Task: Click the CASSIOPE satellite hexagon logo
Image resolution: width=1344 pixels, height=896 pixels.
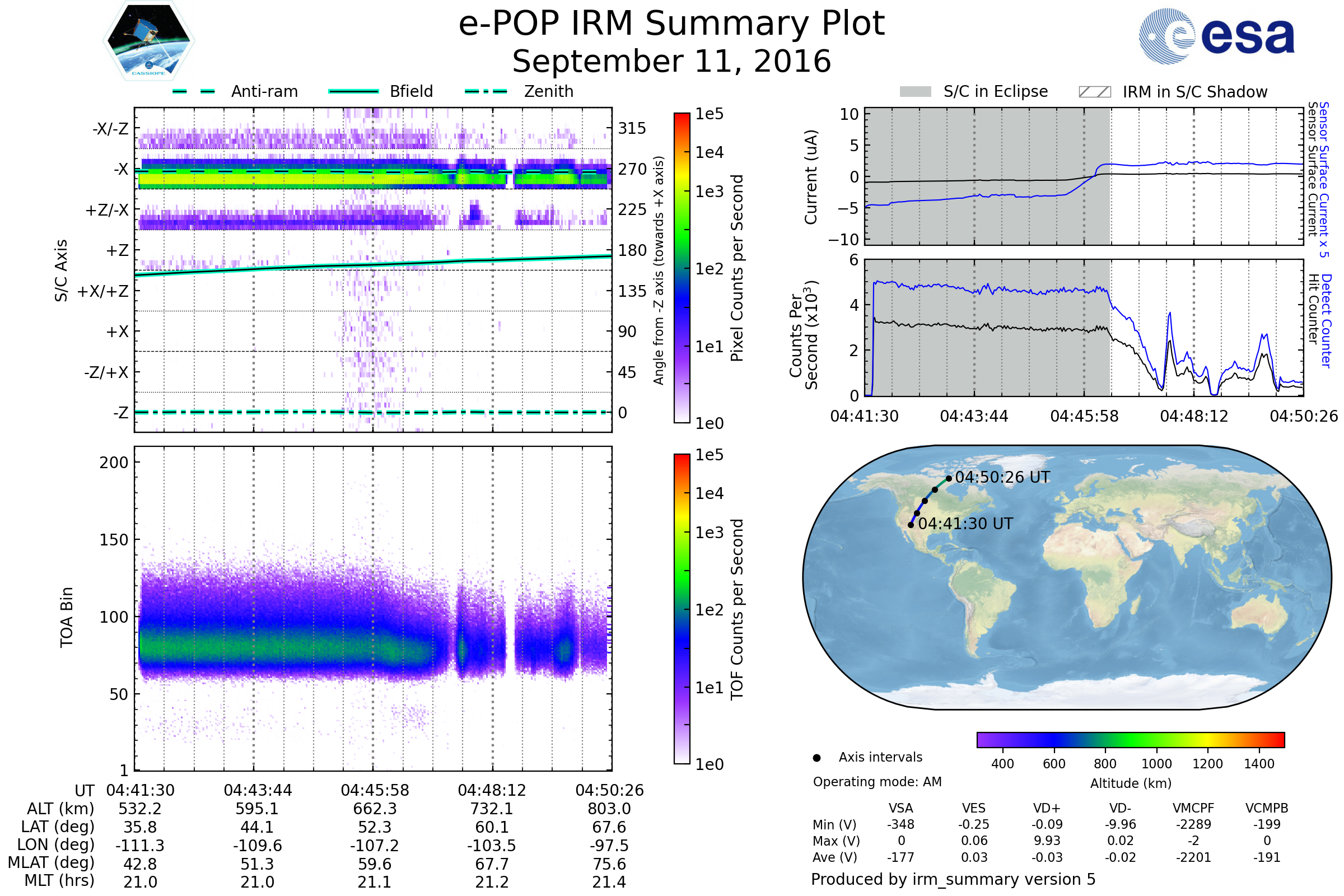Action: pos(148,41)
